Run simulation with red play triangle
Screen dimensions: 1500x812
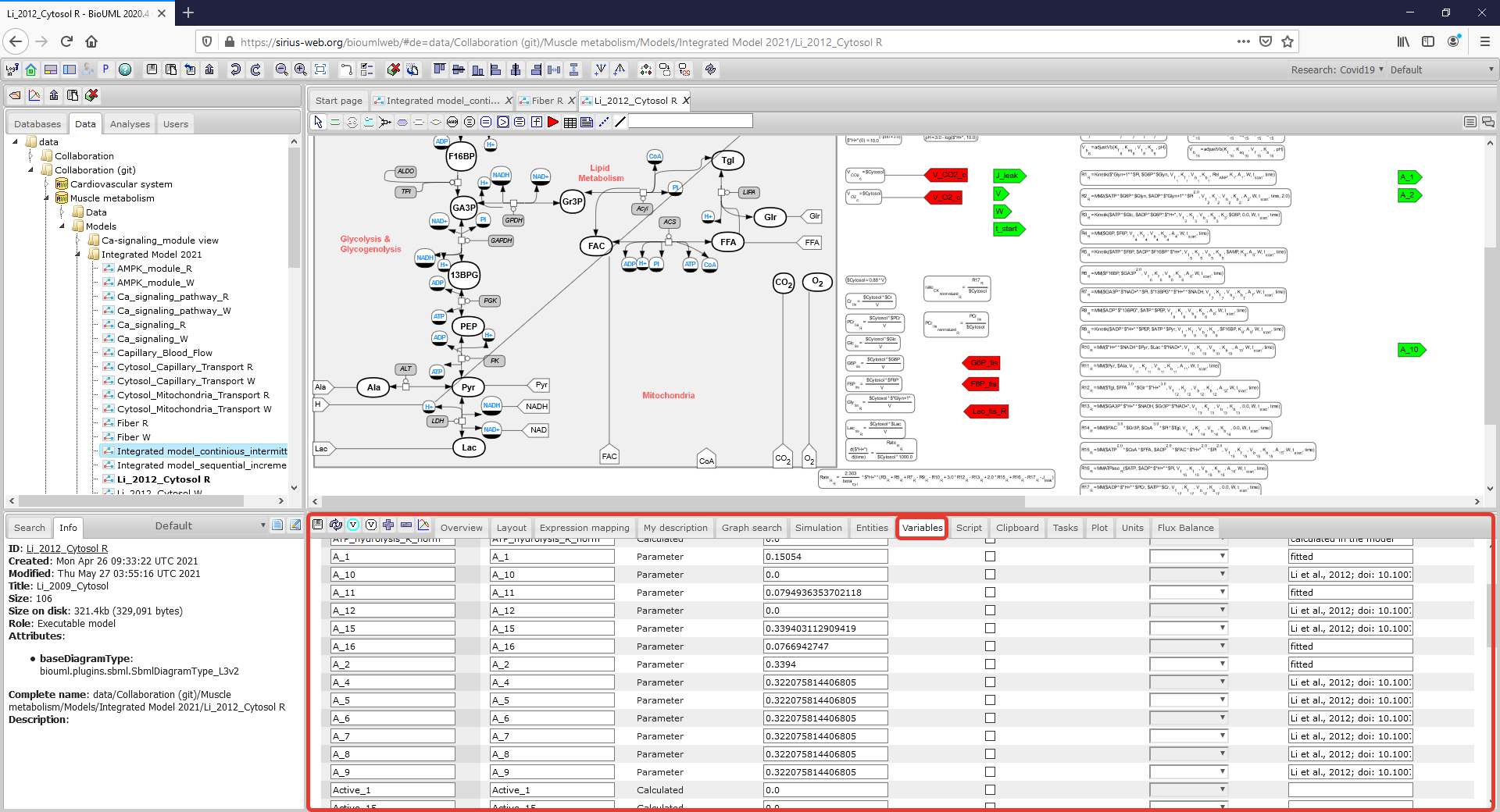pyautogui.click(x=553, y=122)
